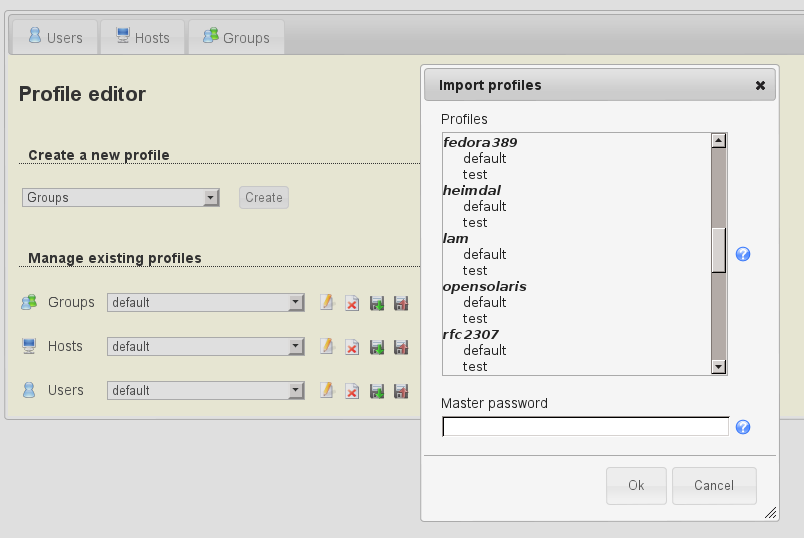Edit the selected Users profile
Image resolution: width=804 pixels, height=538 pixels.
pyautogui.click(x=326, y=391)
